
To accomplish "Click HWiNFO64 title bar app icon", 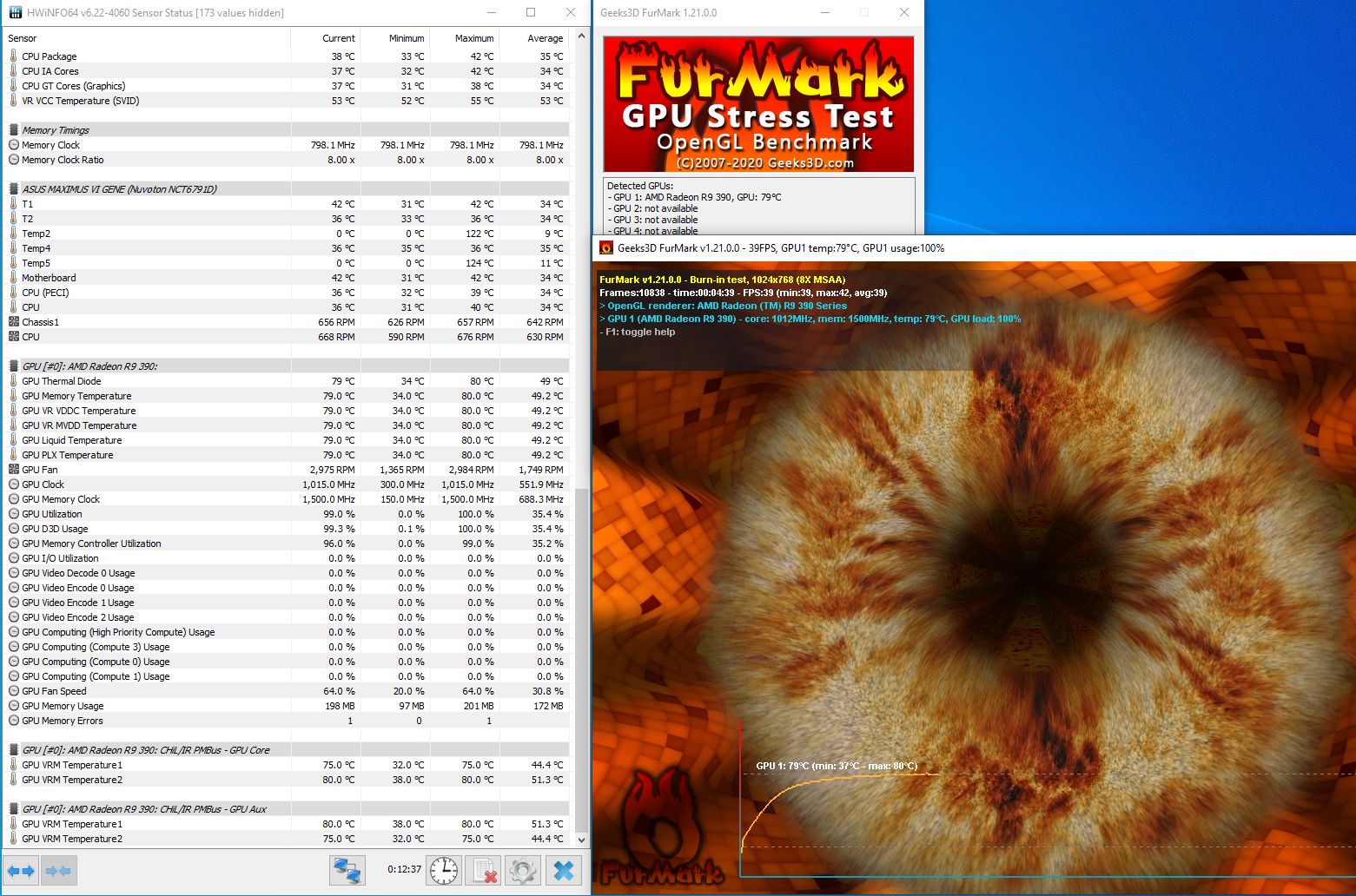I will pyautogui.click(x=15, y=12).
